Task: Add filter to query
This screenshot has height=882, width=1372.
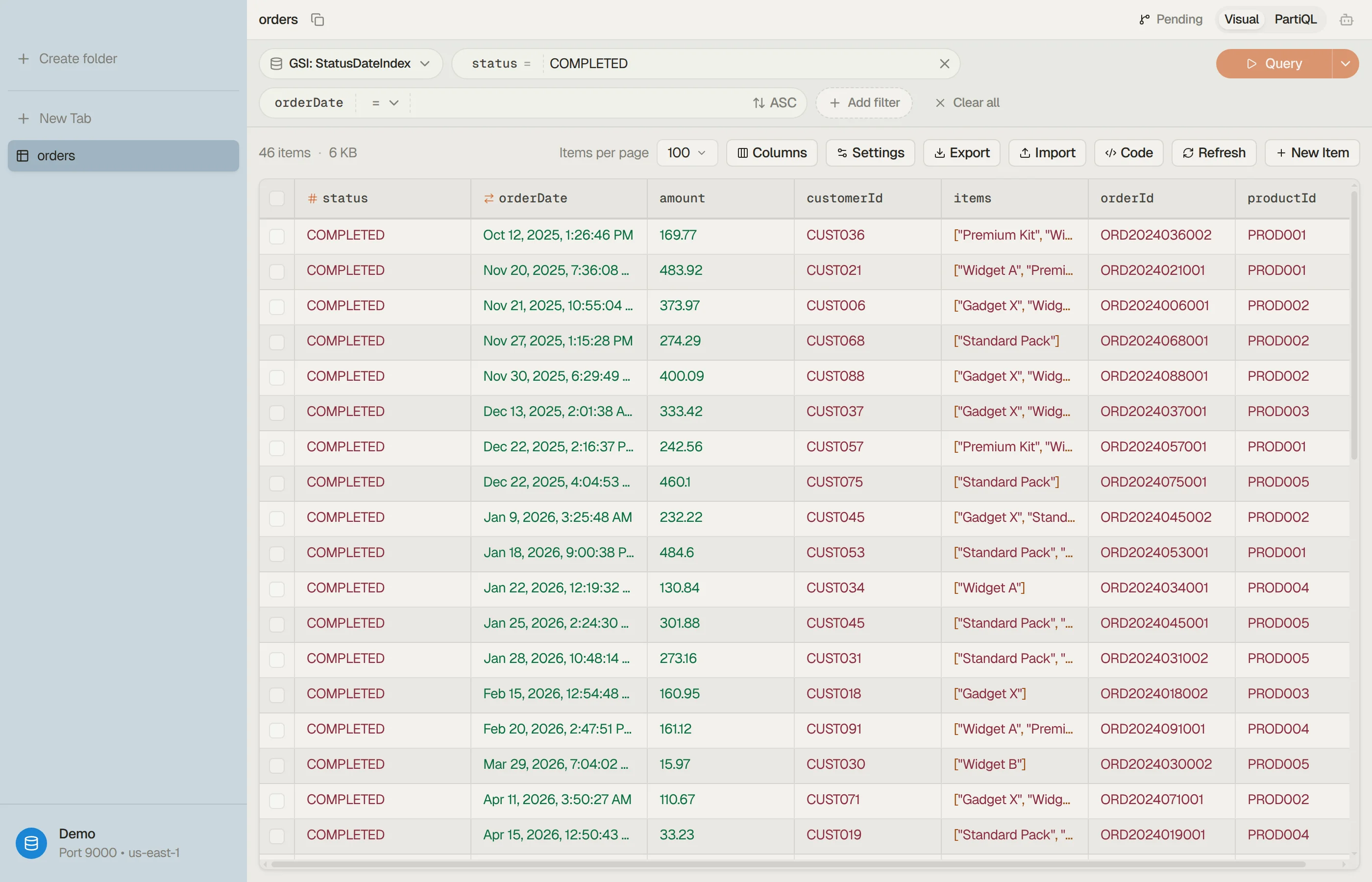Action: [863, 102]
